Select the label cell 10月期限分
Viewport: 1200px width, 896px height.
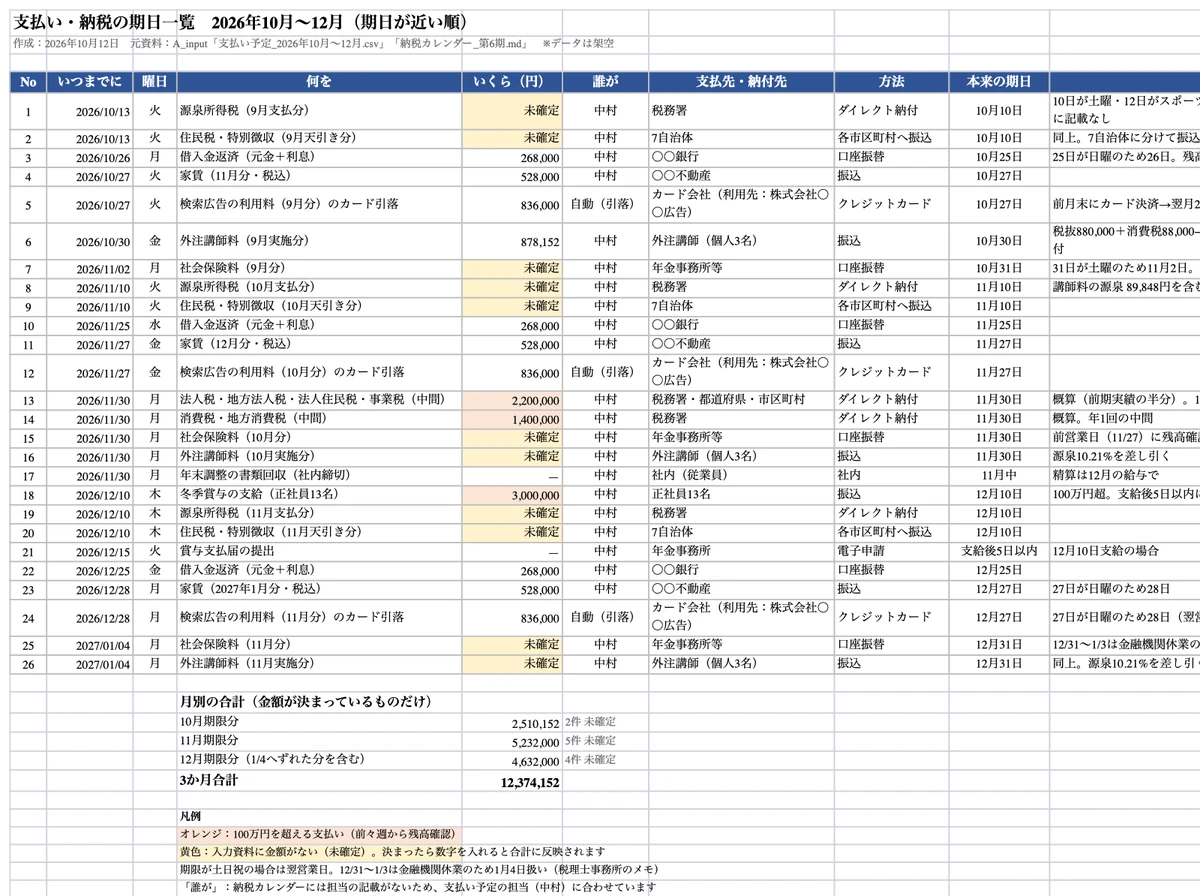coord(319,722)
